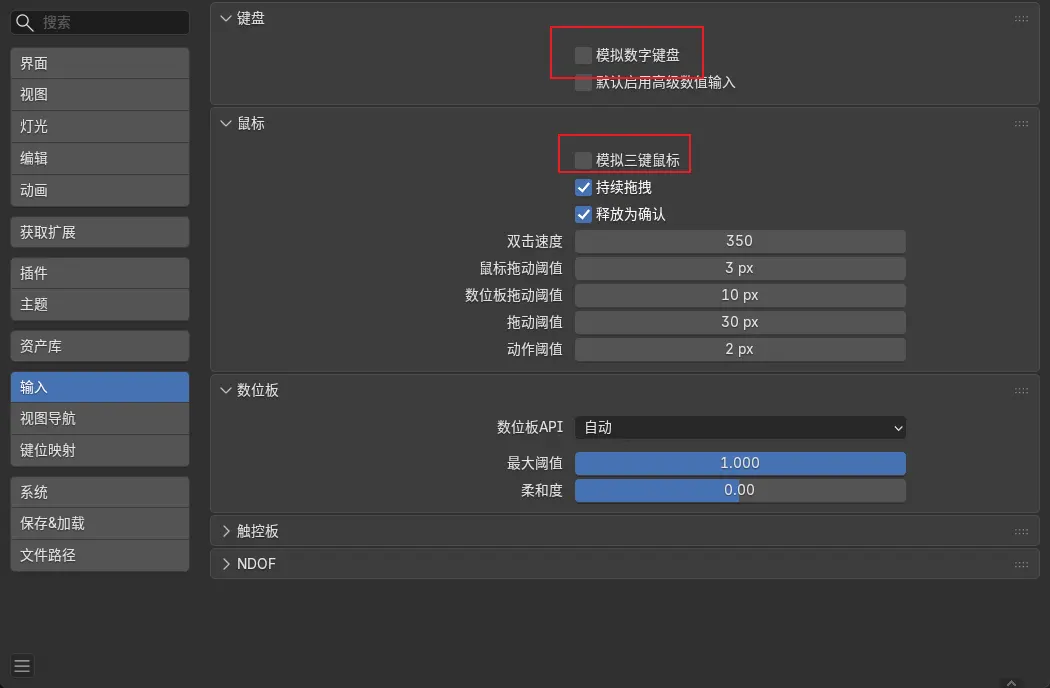Click the 柔和度 slider
The image size is (1050, 688).
[x=740, y=490]
